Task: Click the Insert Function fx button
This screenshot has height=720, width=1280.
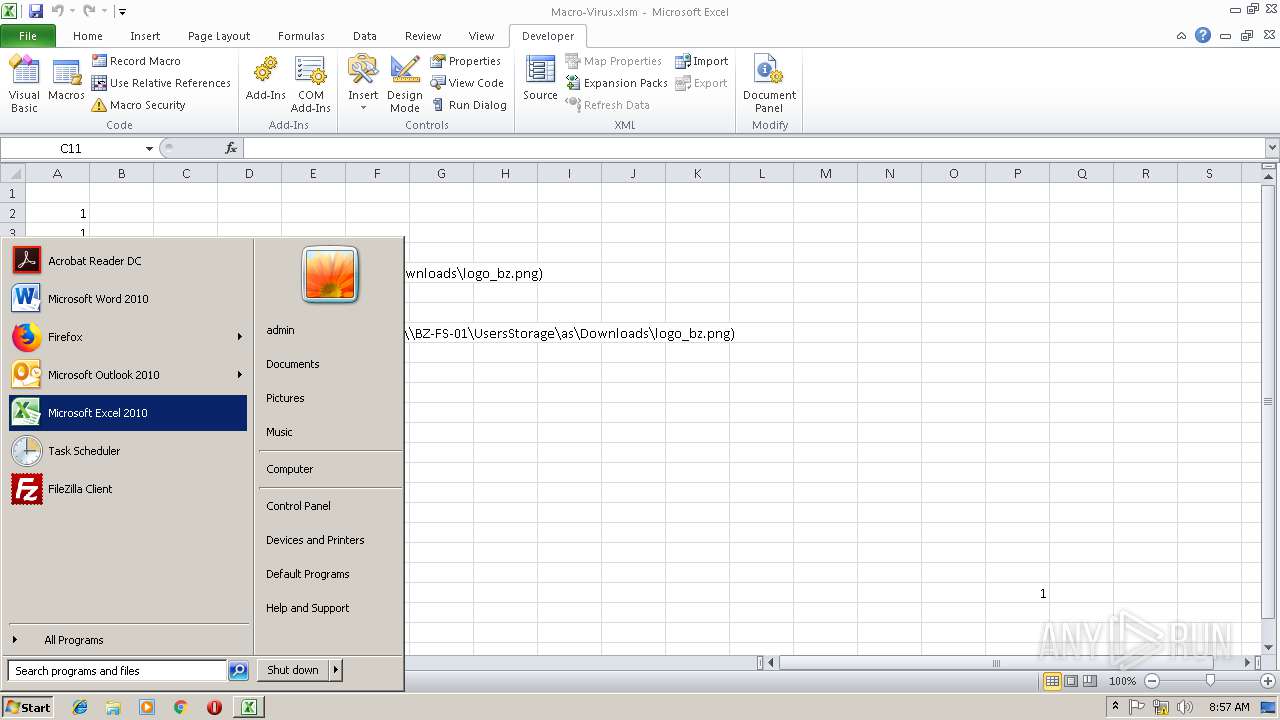Action: pyautogui.click(x=231, y=148)
